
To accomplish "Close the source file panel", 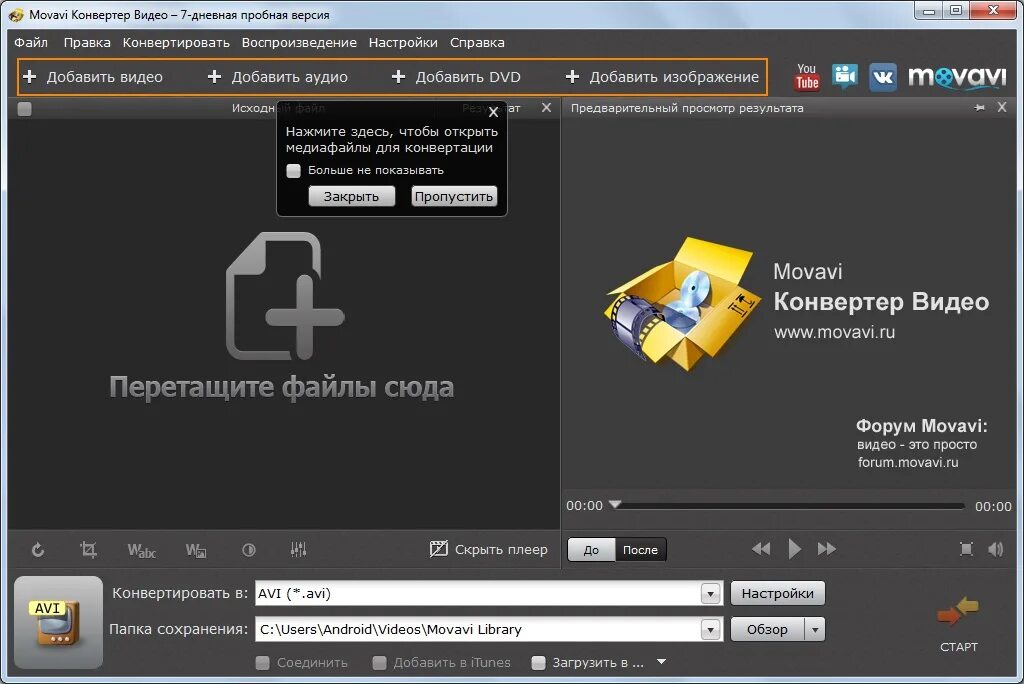I will [x=547, y=108].
